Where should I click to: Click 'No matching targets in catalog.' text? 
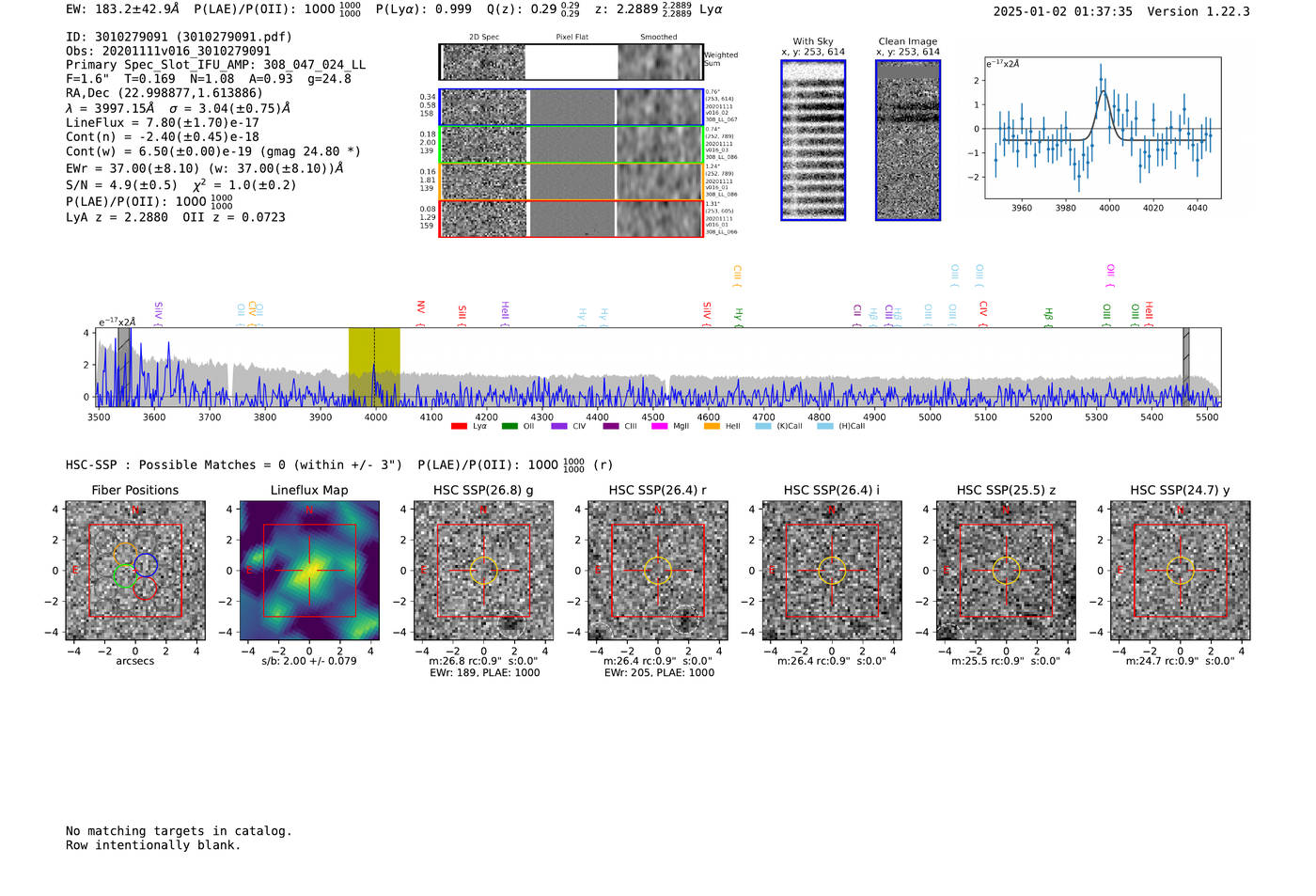pyautogui.click(x=179, y=830)
